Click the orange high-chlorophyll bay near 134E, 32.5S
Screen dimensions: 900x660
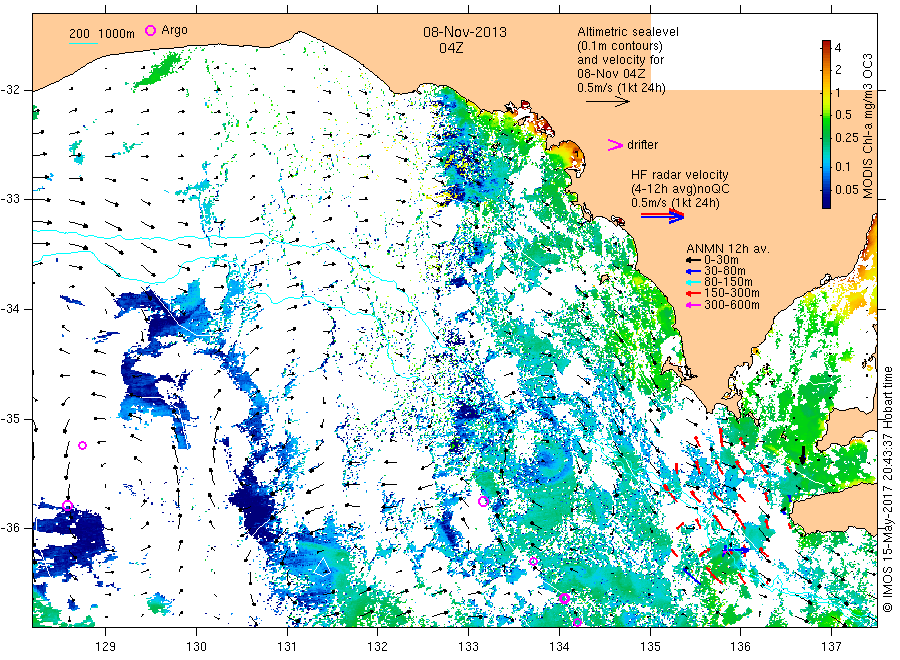[x=567, y=154]
